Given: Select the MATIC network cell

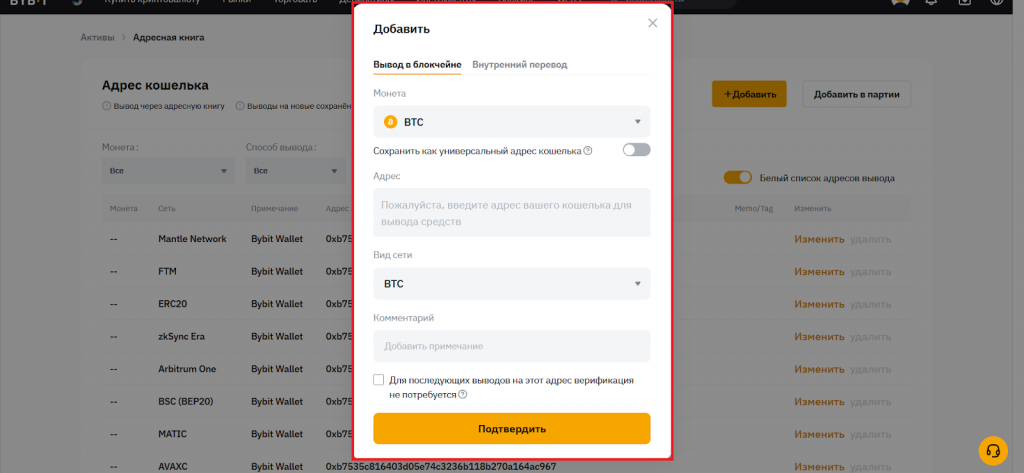Looking at the screenshot, I should tap(172, 434).
